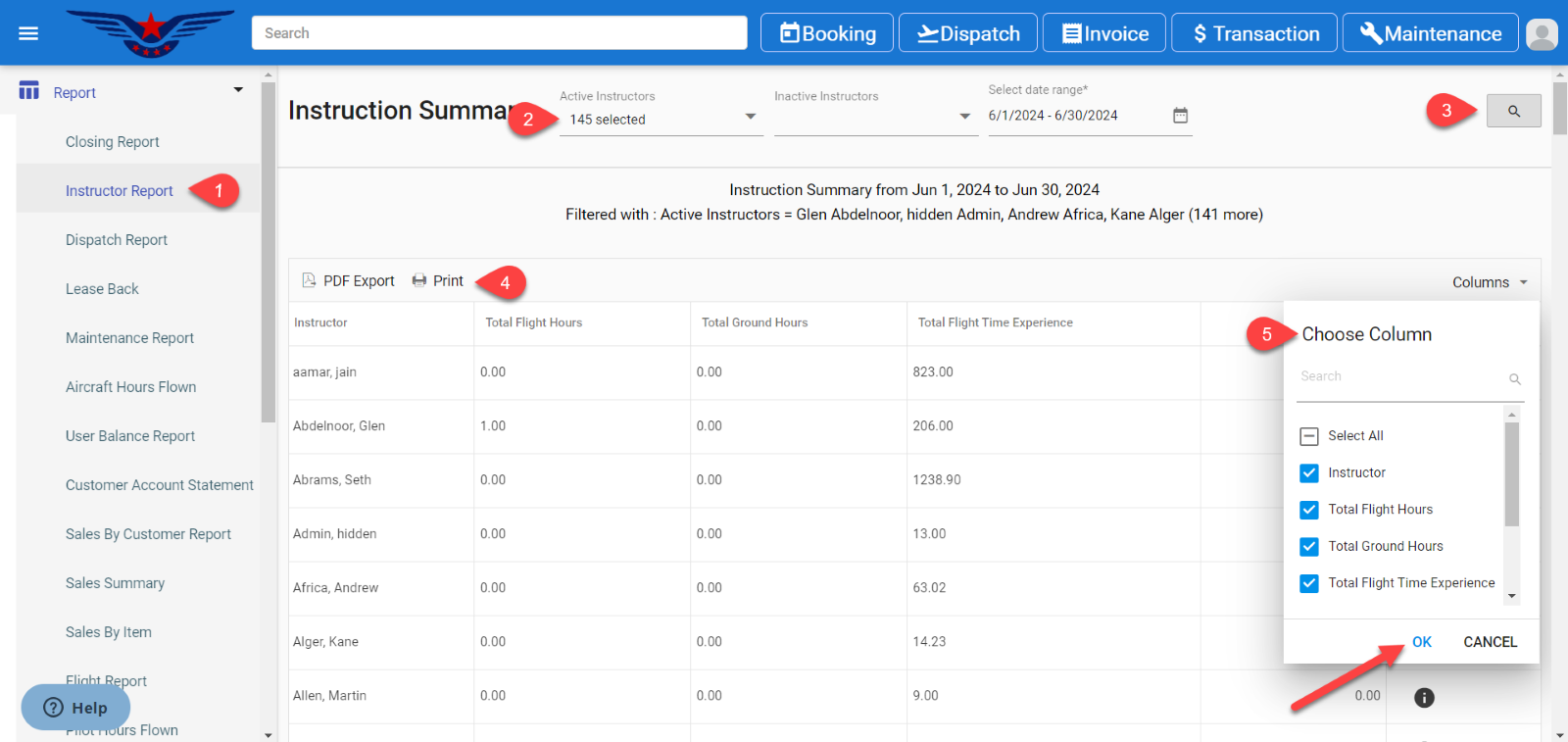The image size is (1568, 742).
Task: Uncheck the Instructor column checkbox
Action: click(1309, 472)
